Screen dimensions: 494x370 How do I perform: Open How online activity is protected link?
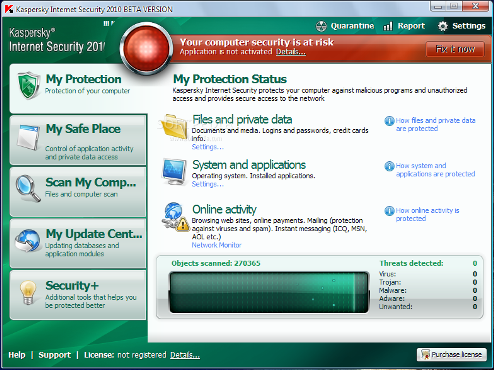click(x=427, y=214)
